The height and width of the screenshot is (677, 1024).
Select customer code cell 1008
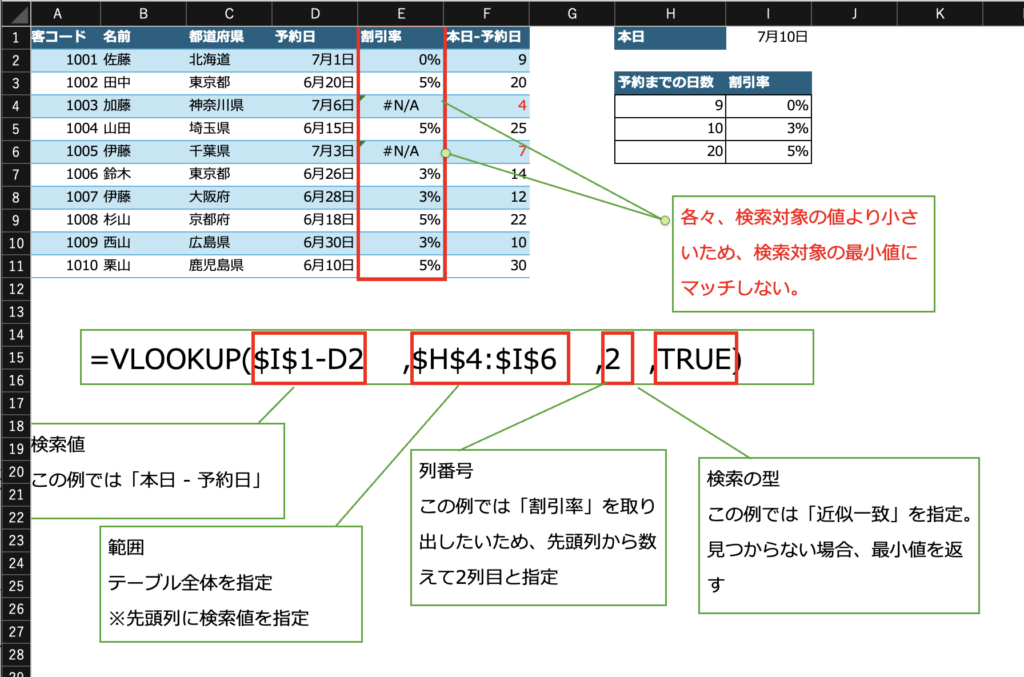[65, 220]
